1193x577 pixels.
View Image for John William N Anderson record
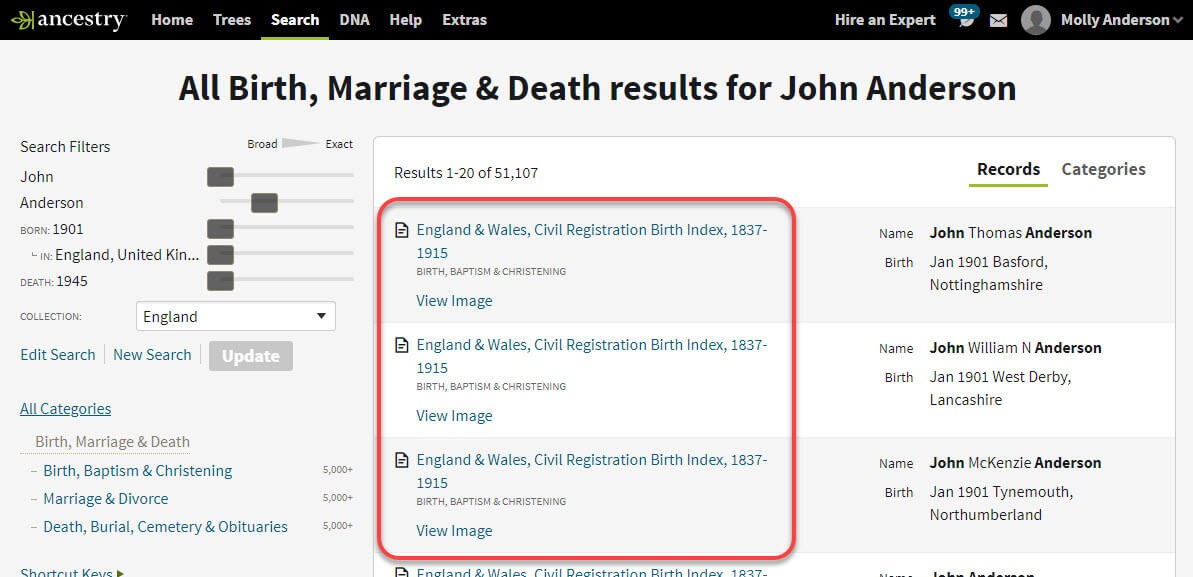pyautogui.click(x=454, y=416)
